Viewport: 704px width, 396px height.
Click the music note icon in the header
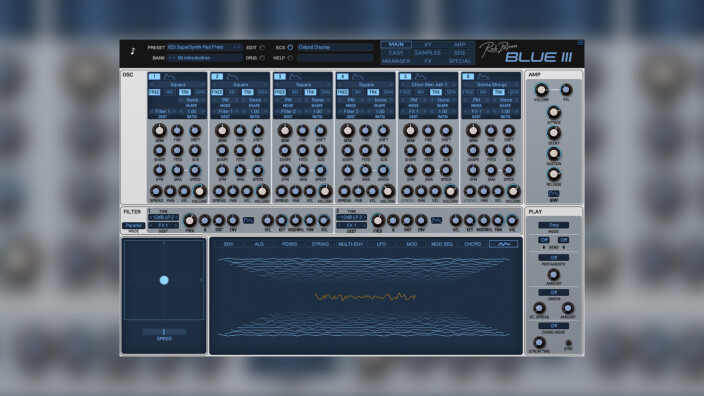point(133,51)
